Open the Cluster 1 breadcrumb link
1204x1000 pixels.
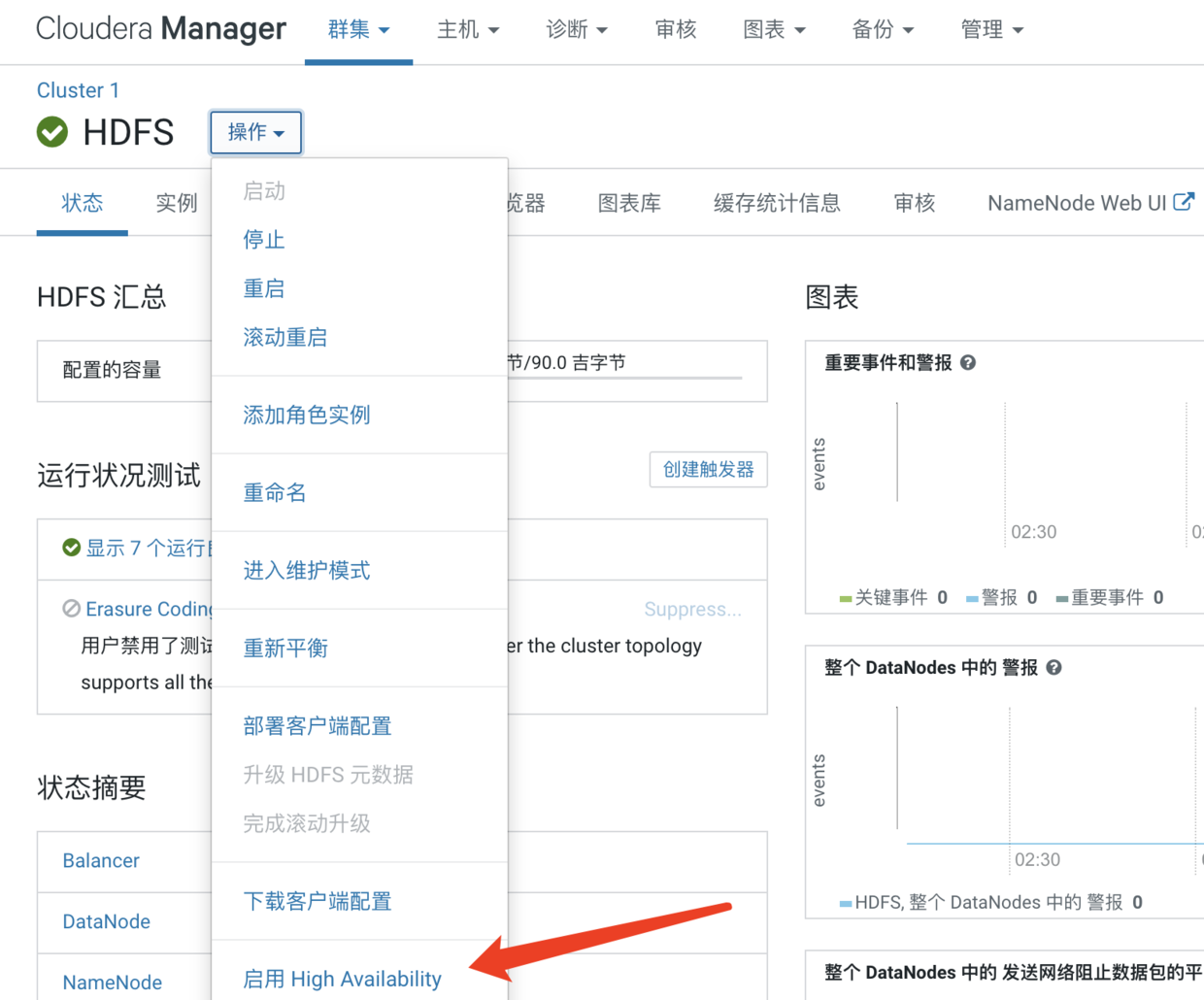pyautogui.click(x=78, y=90)
